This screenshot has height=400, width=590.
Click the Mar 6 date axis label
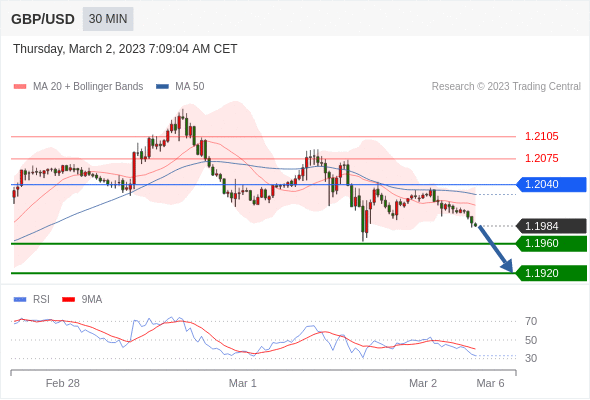(490, 383)
